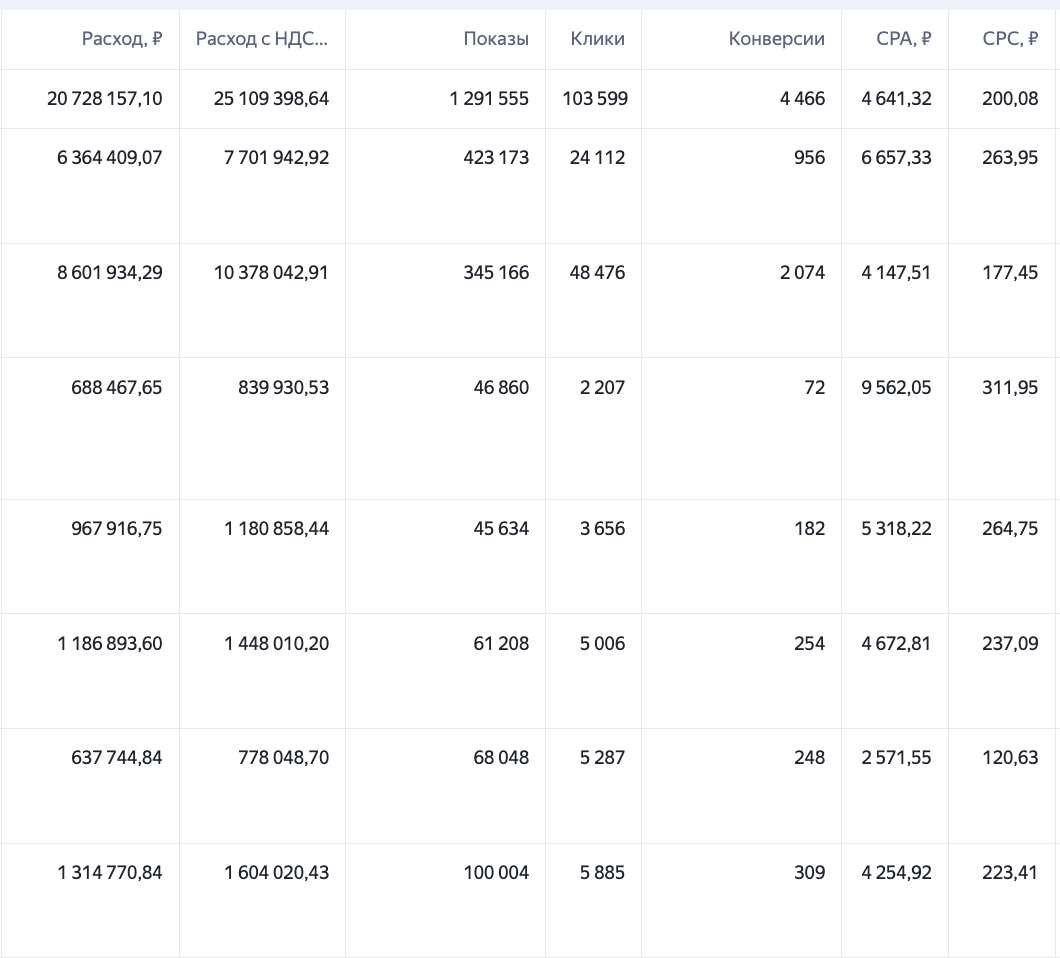Viewport: 1060px width, 958px height.
Task: Click the Показы column header
Action: 496,39
